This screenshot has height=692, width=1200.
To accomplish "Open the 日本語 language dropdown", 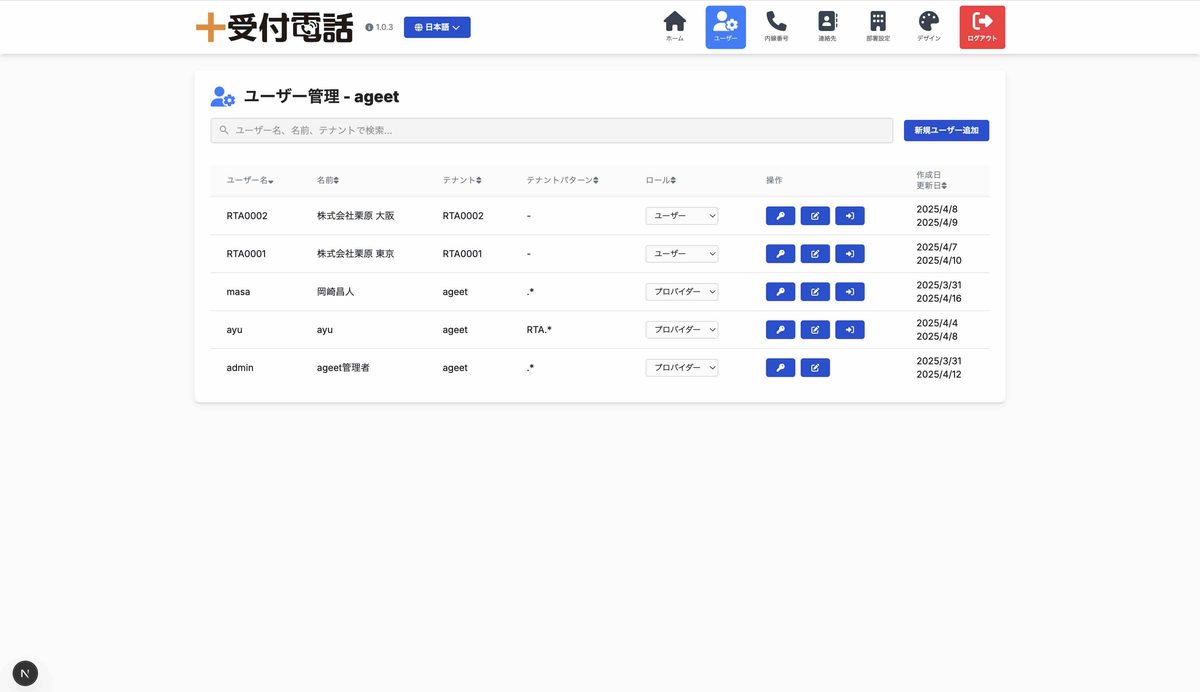I will pos(437,27).
